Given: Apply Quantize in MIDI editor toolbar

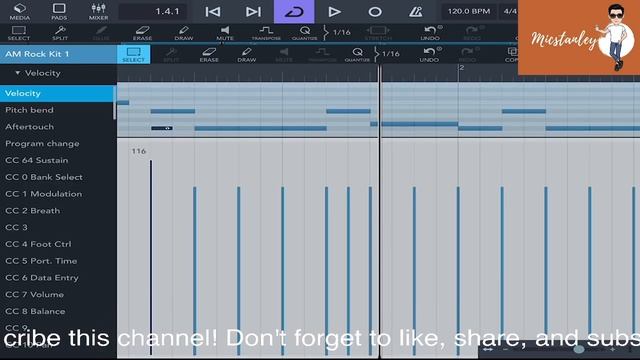Looking at the screenshot, I should tap(357, 54).
